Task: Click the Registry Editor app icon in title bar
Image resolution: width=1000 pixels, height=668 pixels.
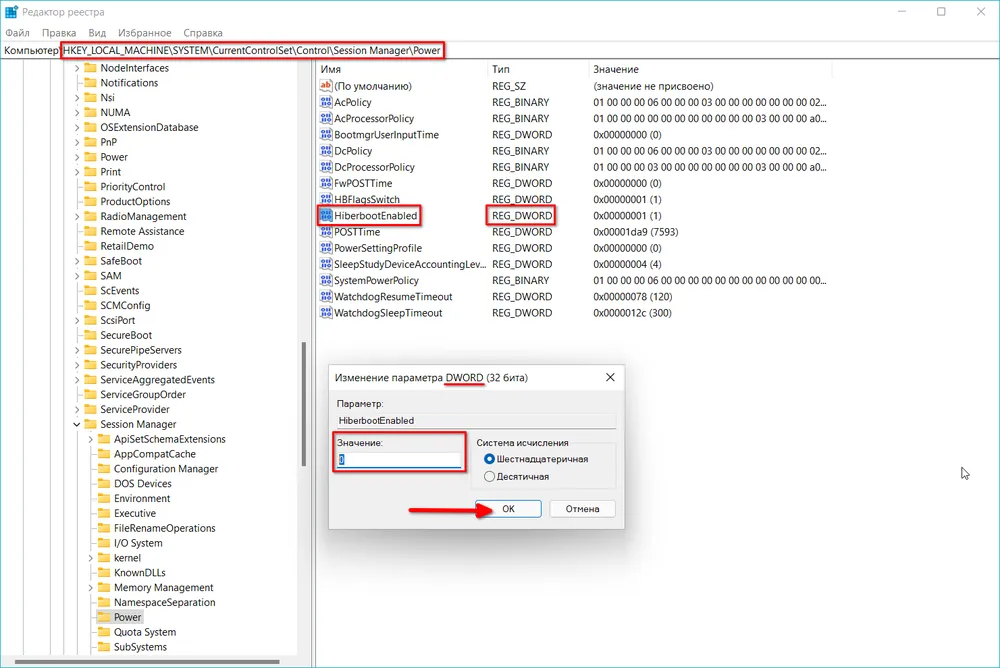Action: coord(11,11)
